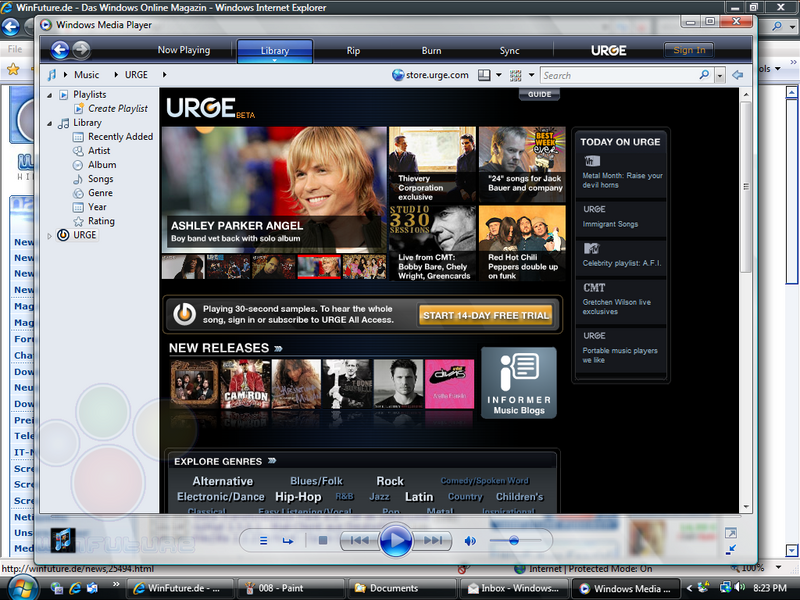Open the GUIDE button above the banner
Image resolution: width=800 pixels, height=600 pixels.
[539, 94]
